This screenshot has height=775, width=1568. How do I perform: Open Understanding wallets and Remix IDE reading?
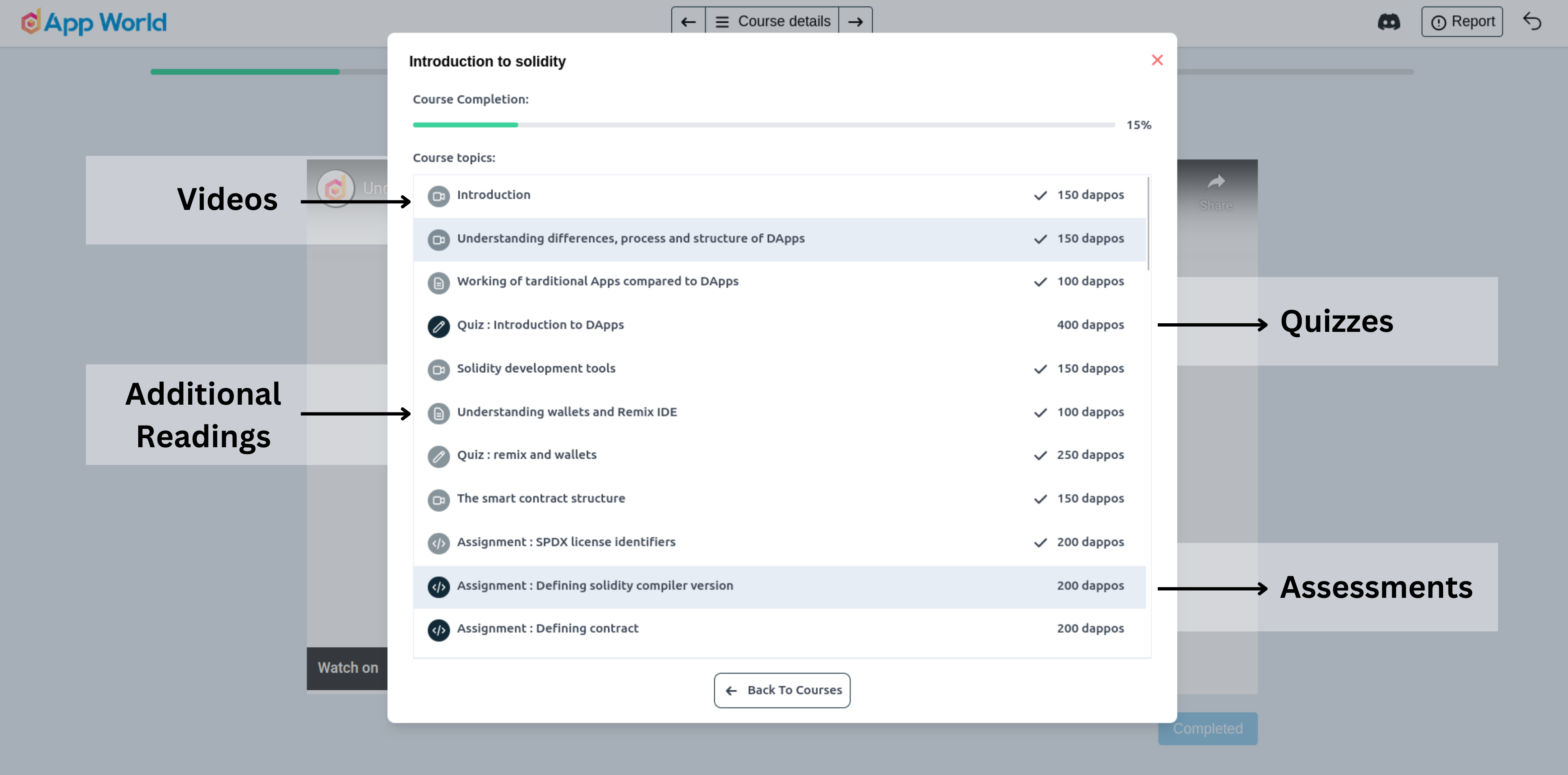coord(779,413)
